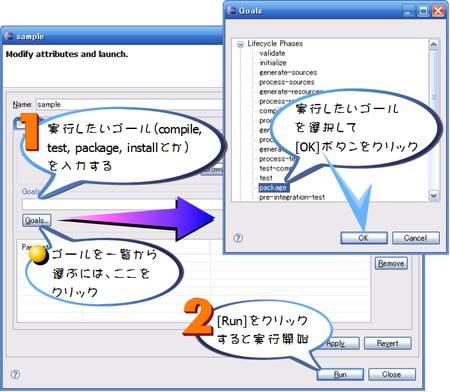Click scroll-down arrow in Goals list
The height and width of the screenshot is (392, 450).
coord(434,196)
